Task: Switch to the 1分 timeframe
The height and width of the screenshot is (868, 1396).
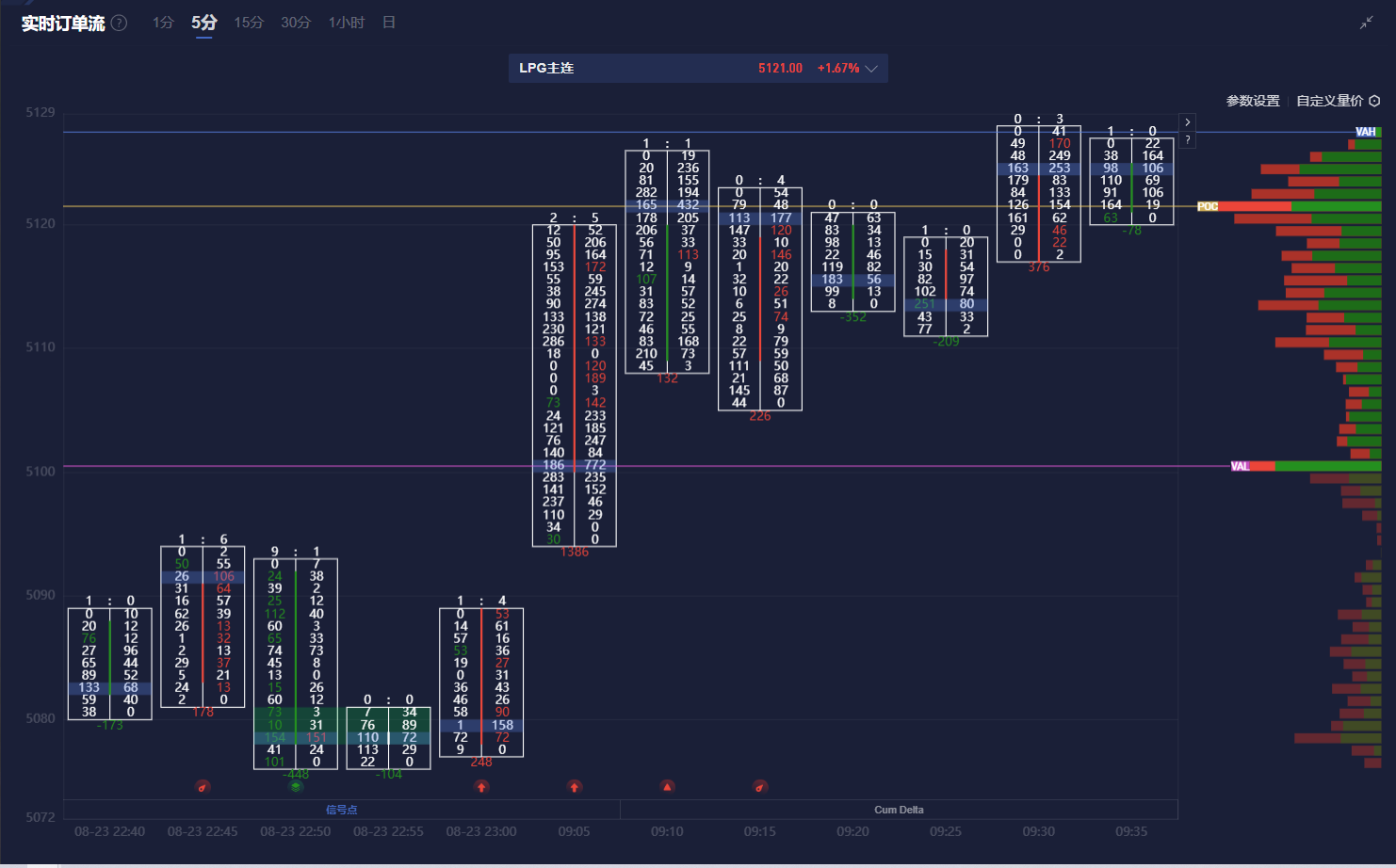Action: [163, 23]
